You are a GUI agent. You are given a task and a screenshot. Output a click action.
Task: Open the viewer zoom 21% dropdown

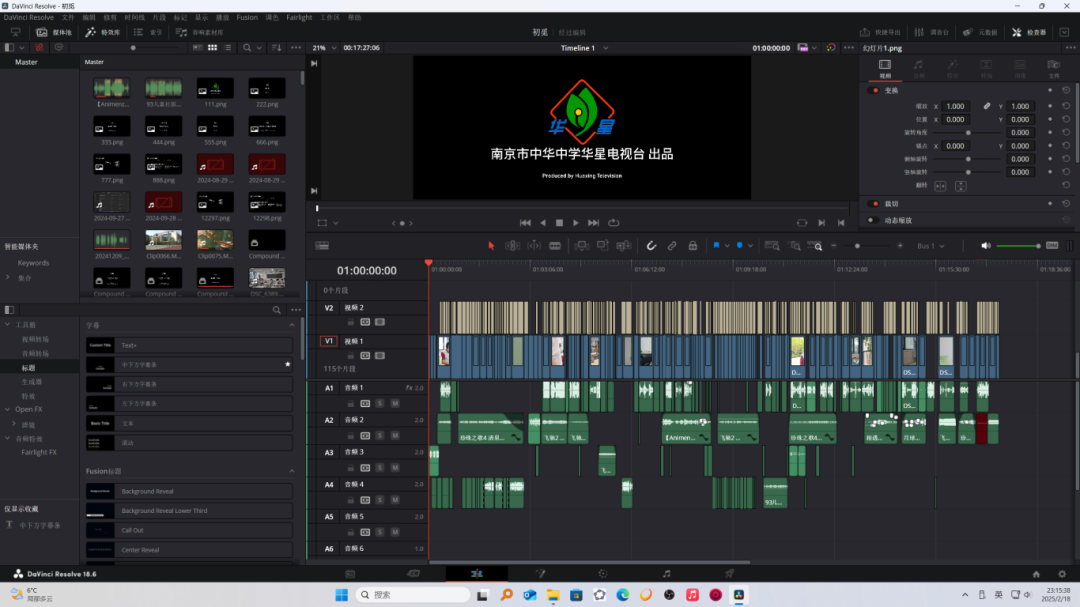324,48
